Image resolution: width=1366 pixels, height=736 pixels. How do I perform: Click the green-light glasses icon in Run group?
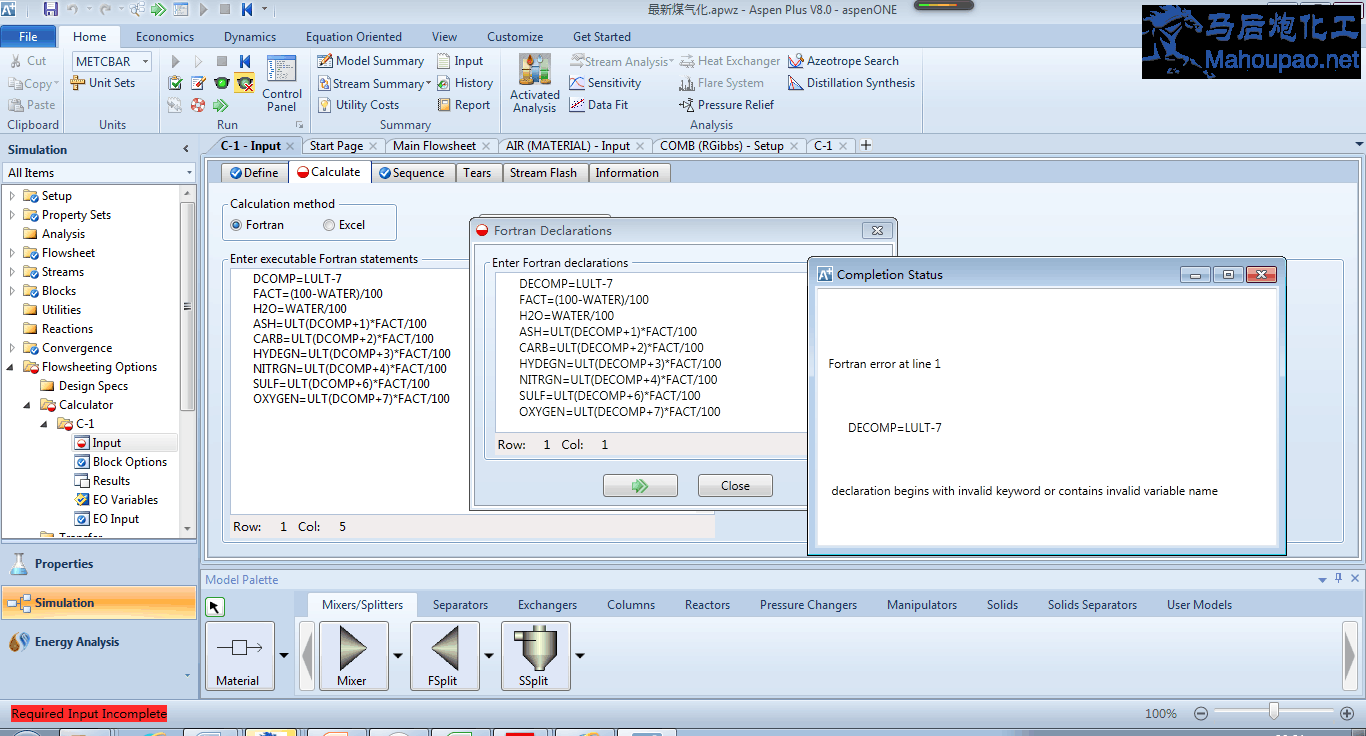pos(222,83)
